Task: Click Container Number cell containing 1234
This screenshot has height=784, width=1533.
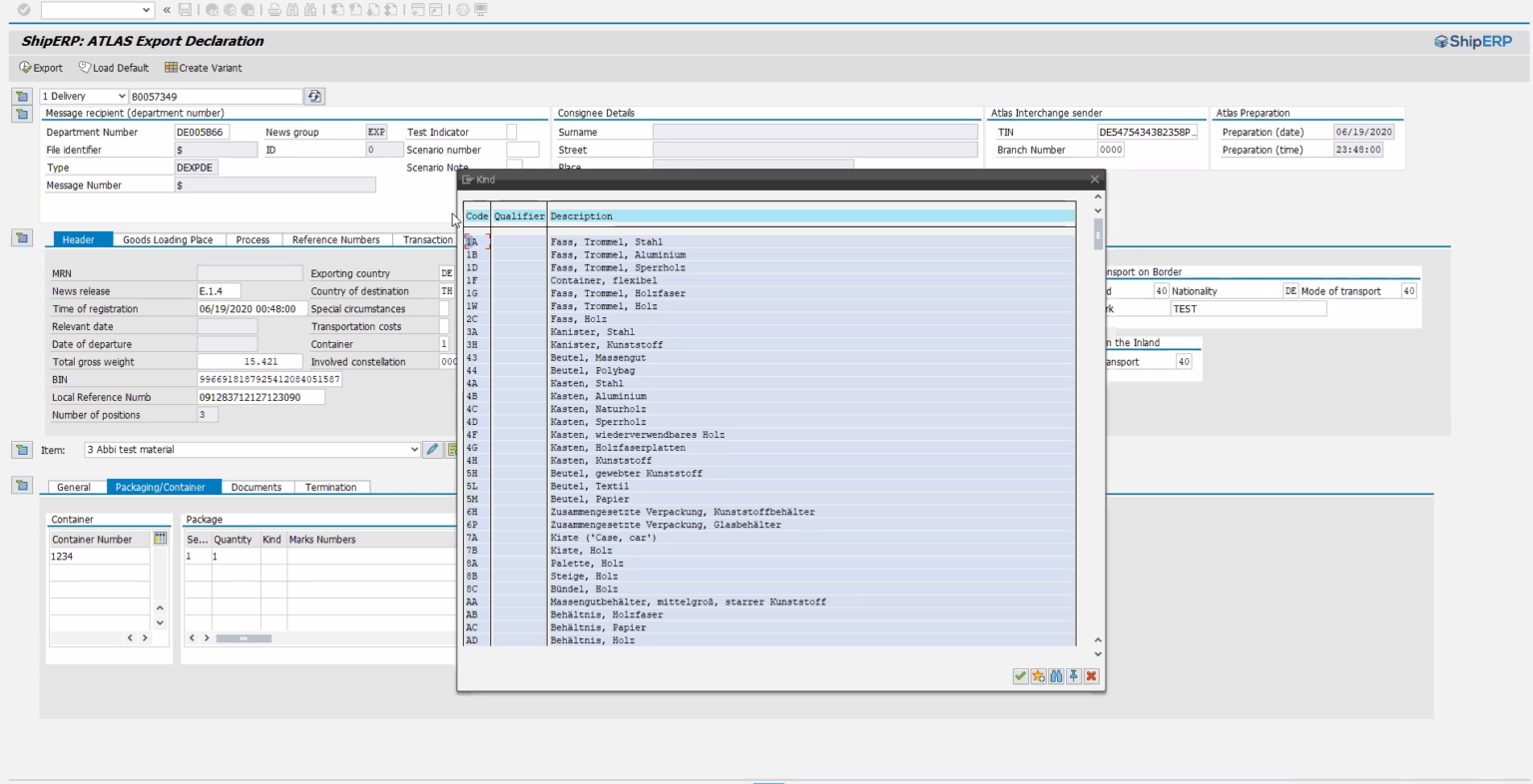Action: 100,557
